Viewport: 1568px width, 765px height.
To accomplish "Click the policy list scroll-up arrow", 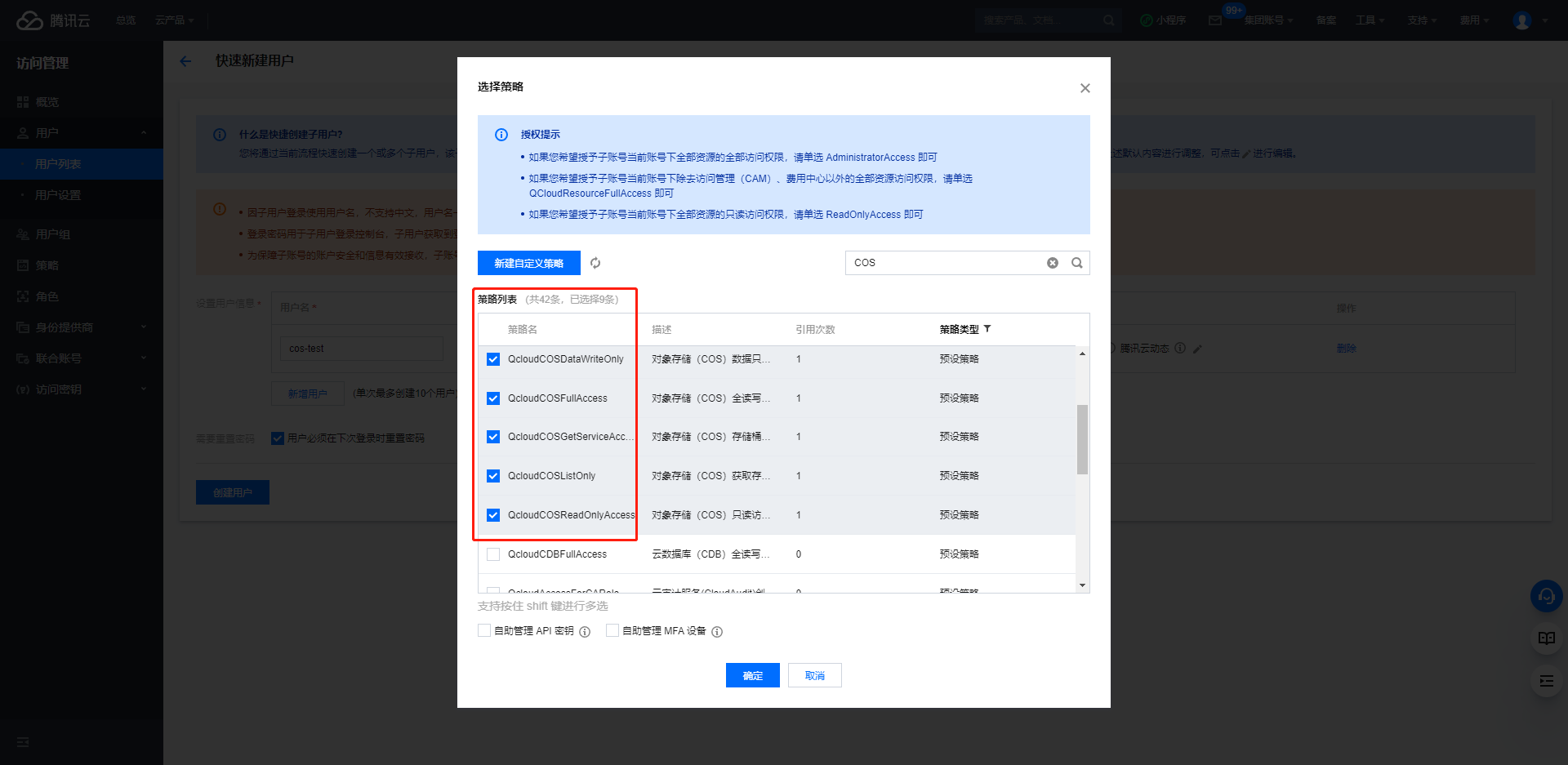I will pyautogui.click(x=1082, y=354).
